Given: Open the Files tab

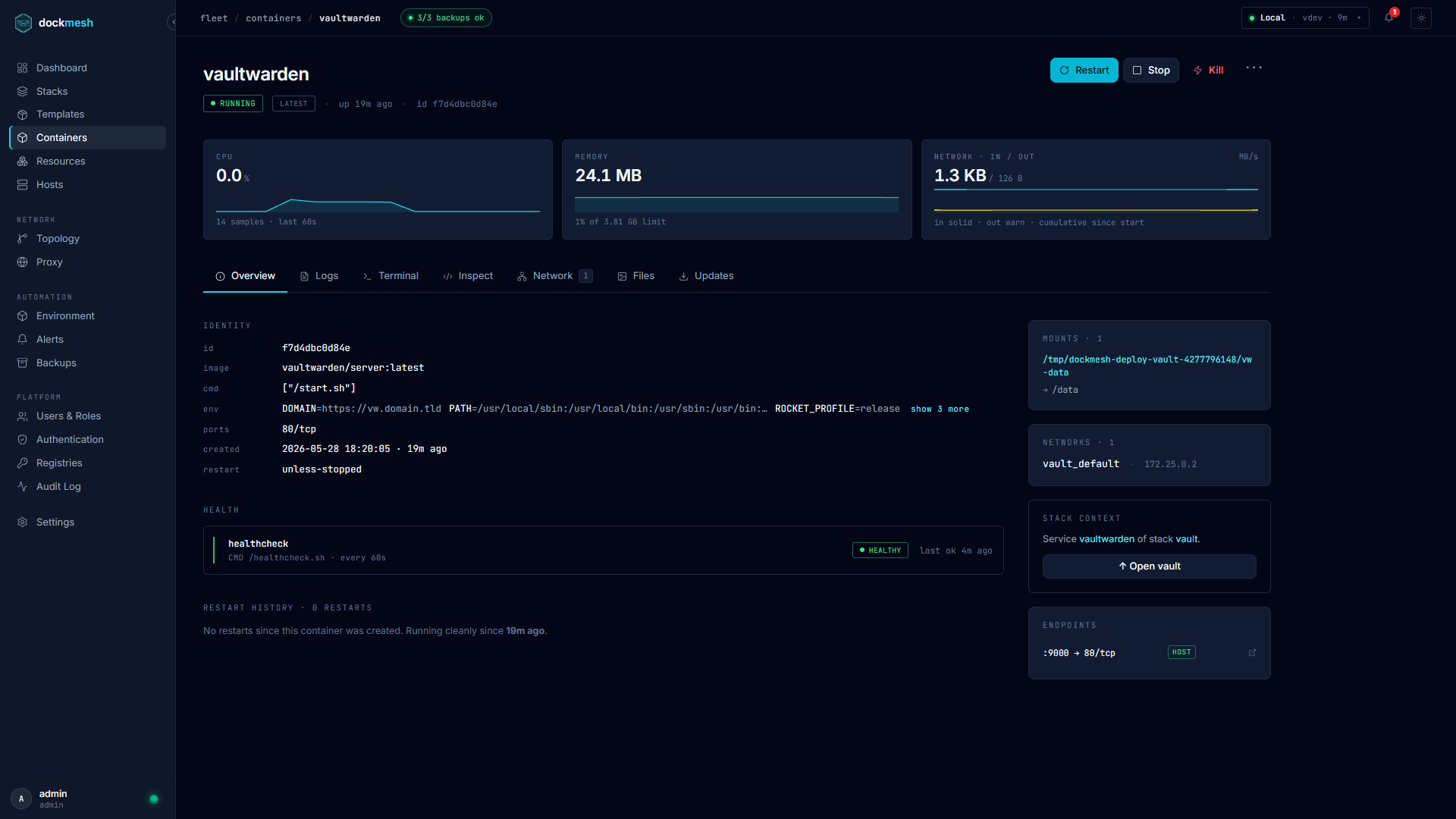Looking at the screenshot, I should click(635, 276).
